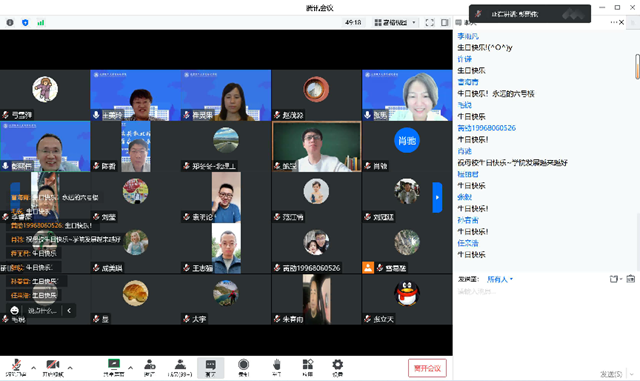640x381 pixels.
Task: Toggle the microphone mute button
Action: coord(16,368)
